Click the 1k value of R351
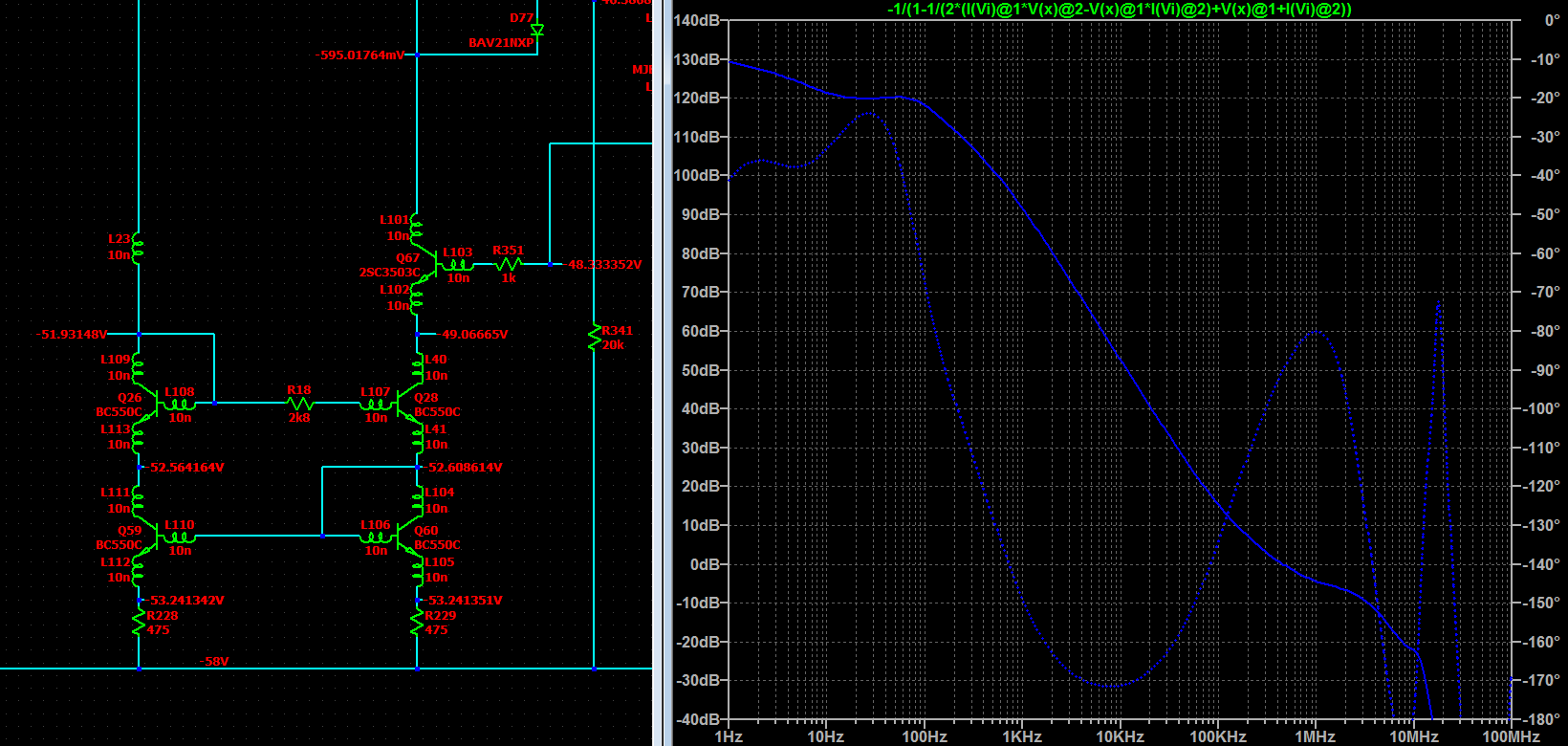Viewport: 1568px width, 746px height. point(509,278)
